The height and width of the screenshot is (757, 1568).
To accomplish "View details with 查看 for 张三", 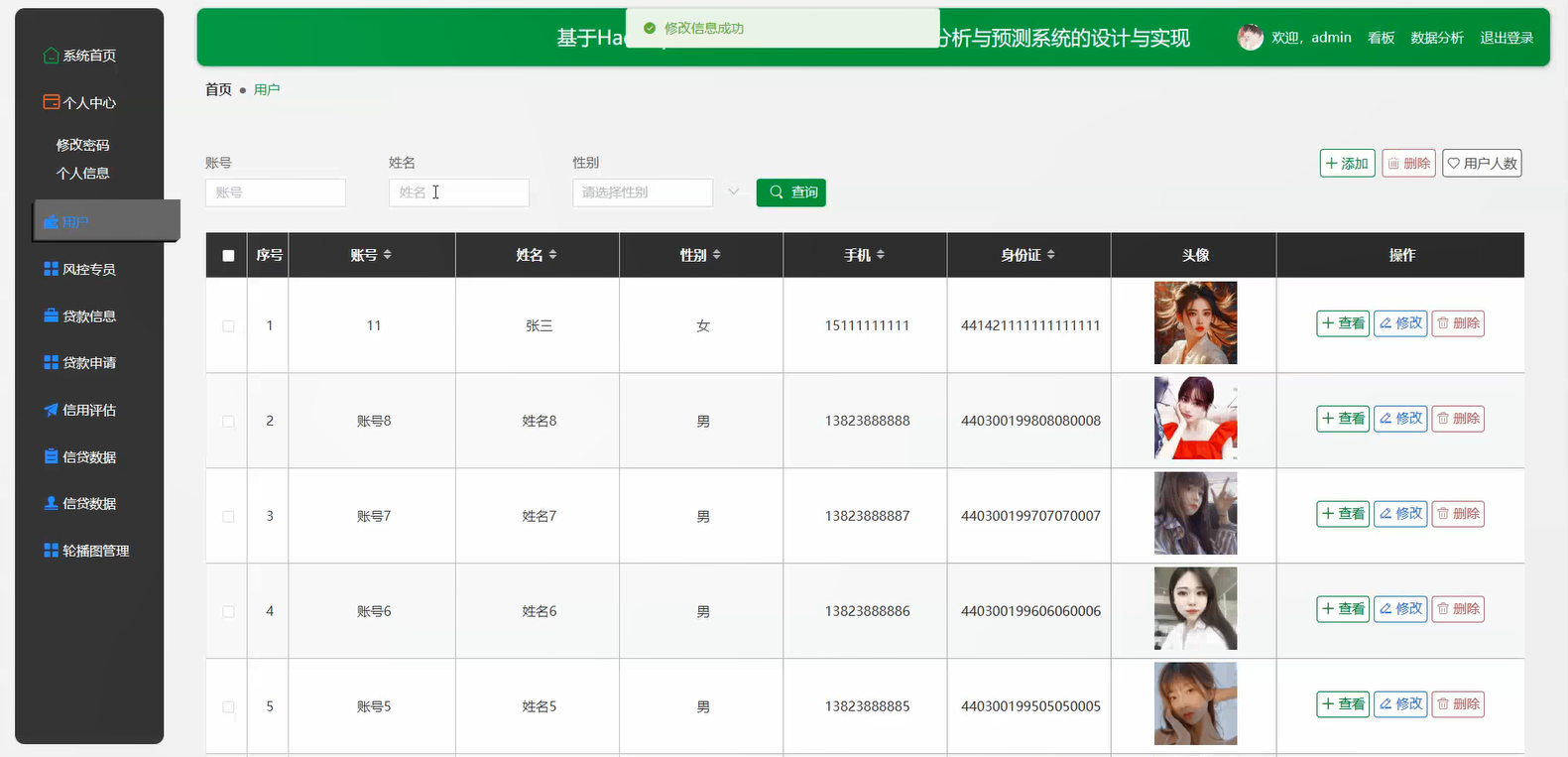I will 1343,323.
